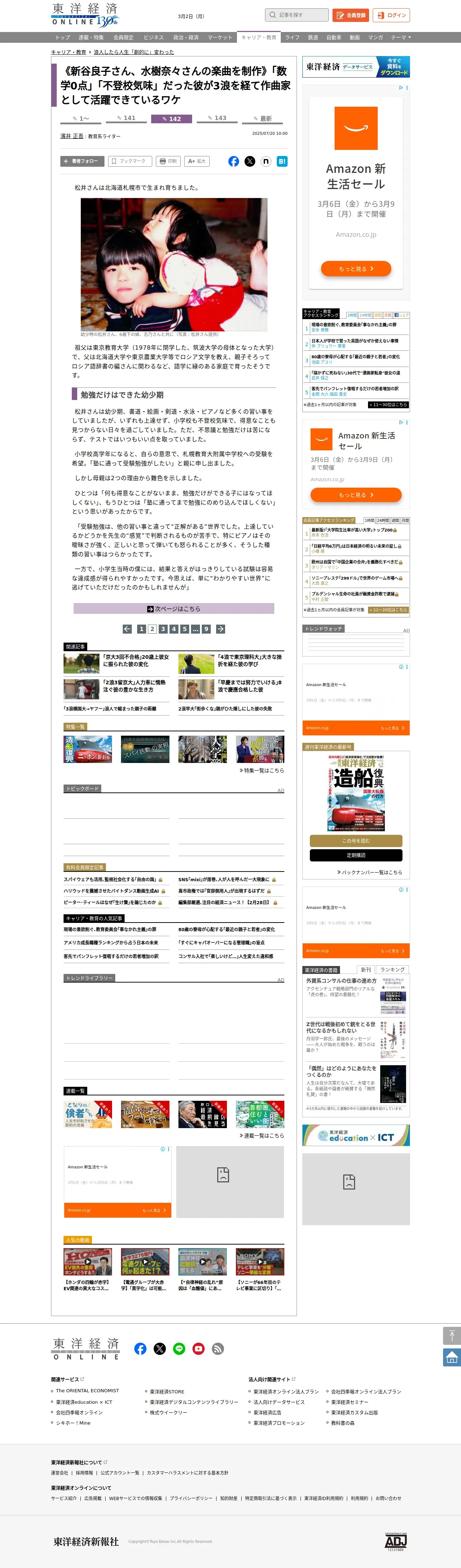Viewport: 461px width, 1568px height.
Task: Go to episode 143 in series pager
Action: tap(217, 118)
